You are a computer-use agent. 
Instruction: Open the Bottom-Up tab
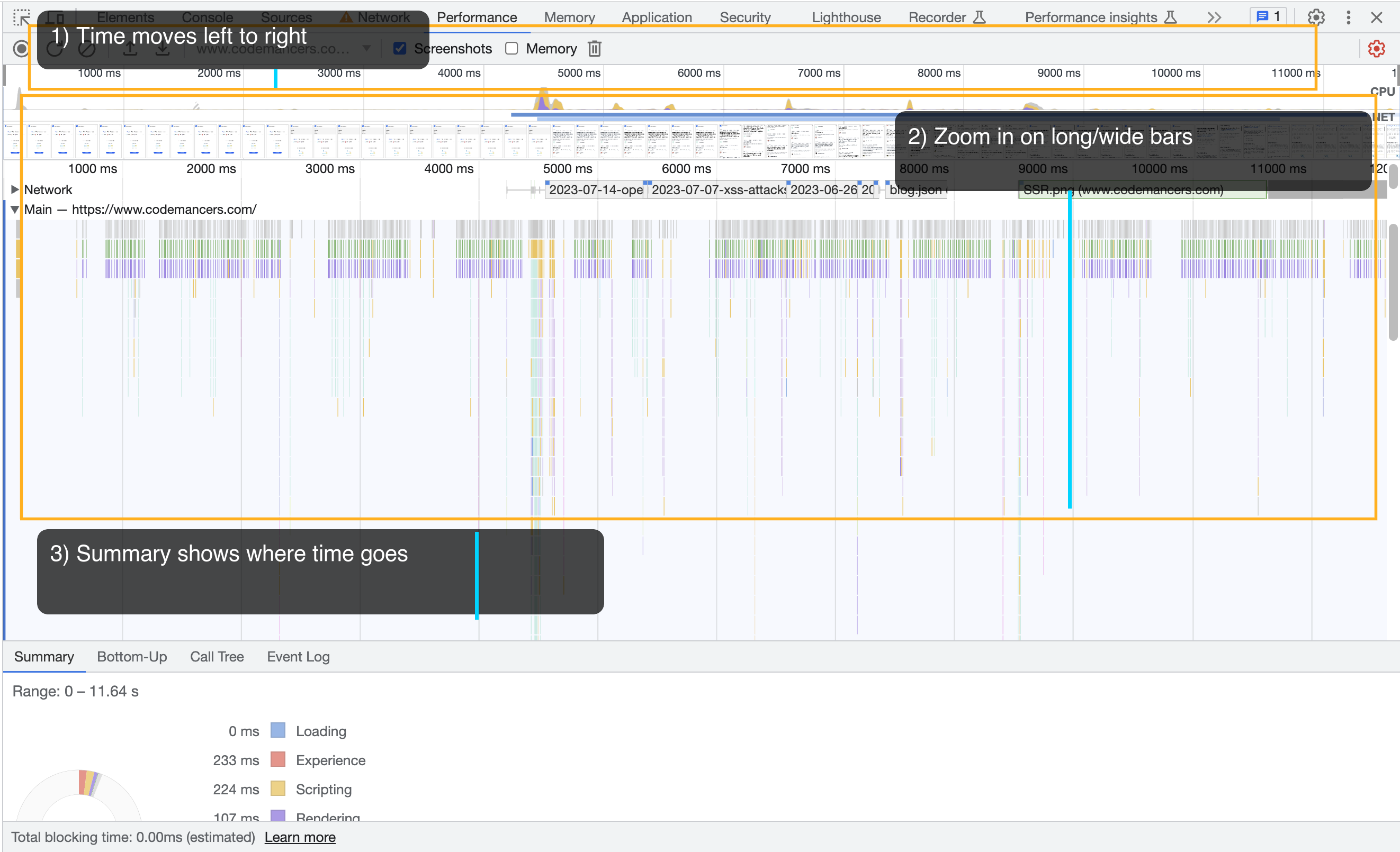click(x=132, y=657)
